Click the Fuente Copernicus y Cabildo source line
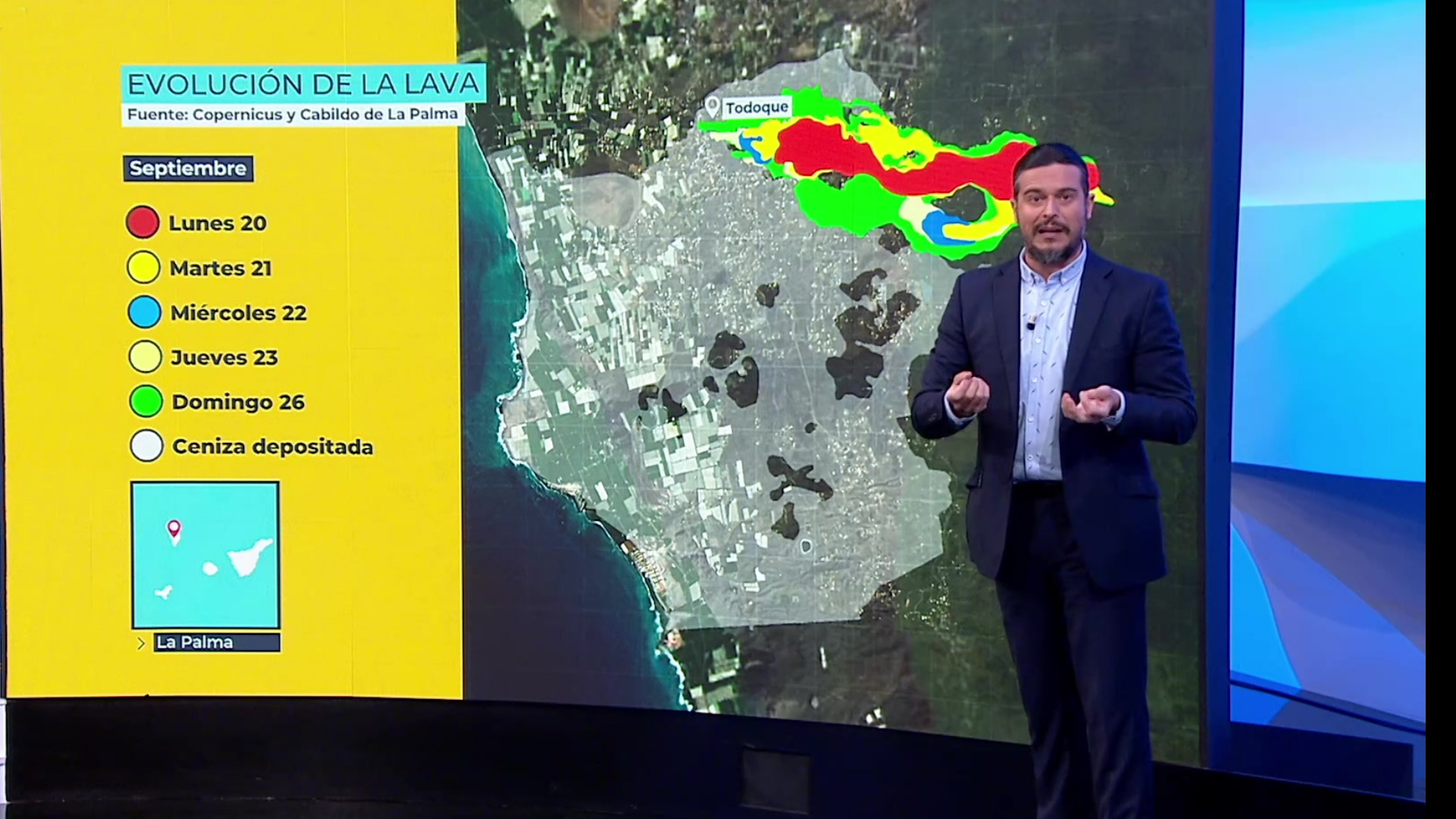The height and width of the screenshot is (819, 1456). coord(292,115)
